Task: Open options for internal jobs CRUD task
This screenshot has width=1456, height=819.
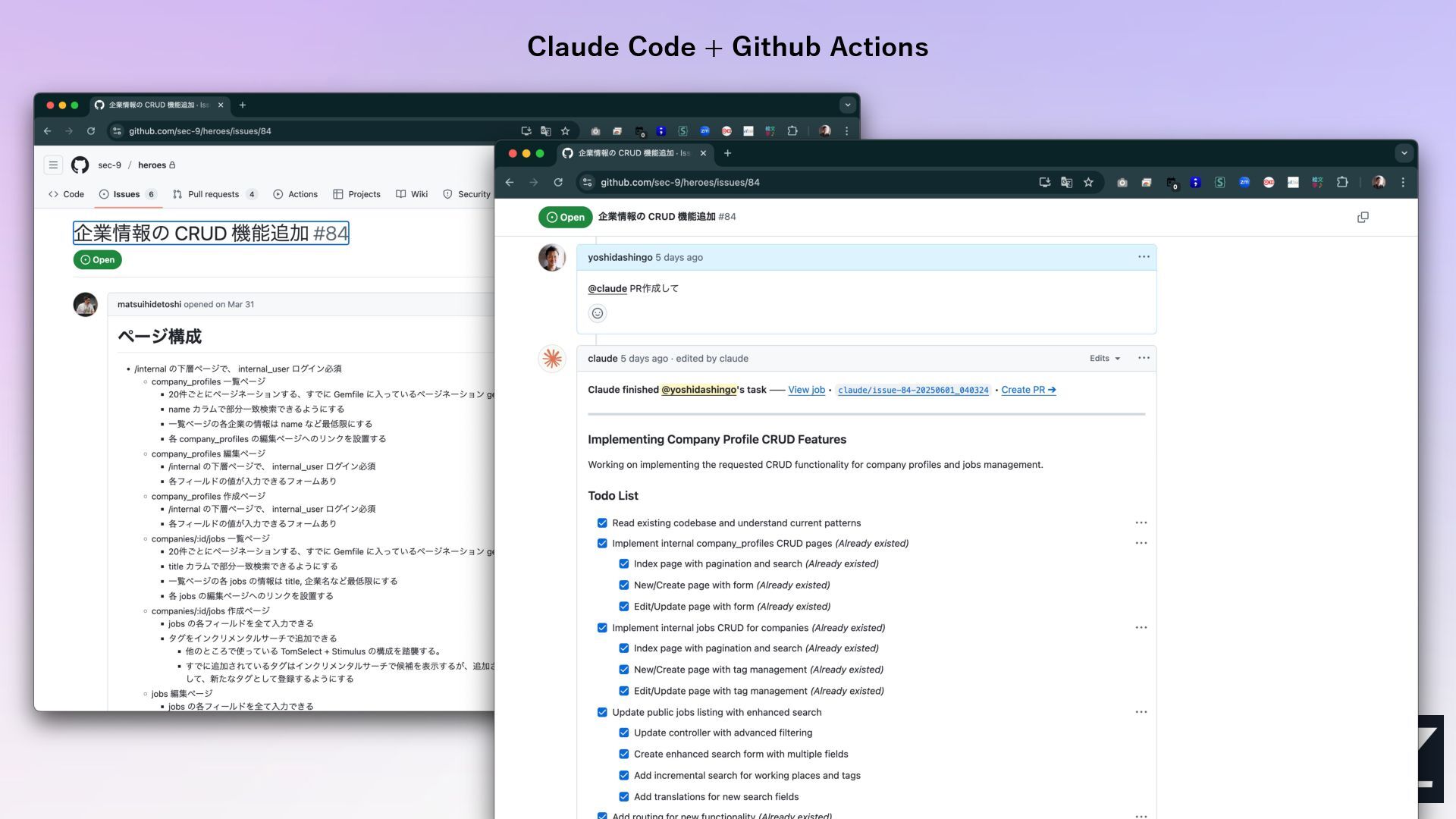Action: pyautogui.click(x=1141, y=628)
